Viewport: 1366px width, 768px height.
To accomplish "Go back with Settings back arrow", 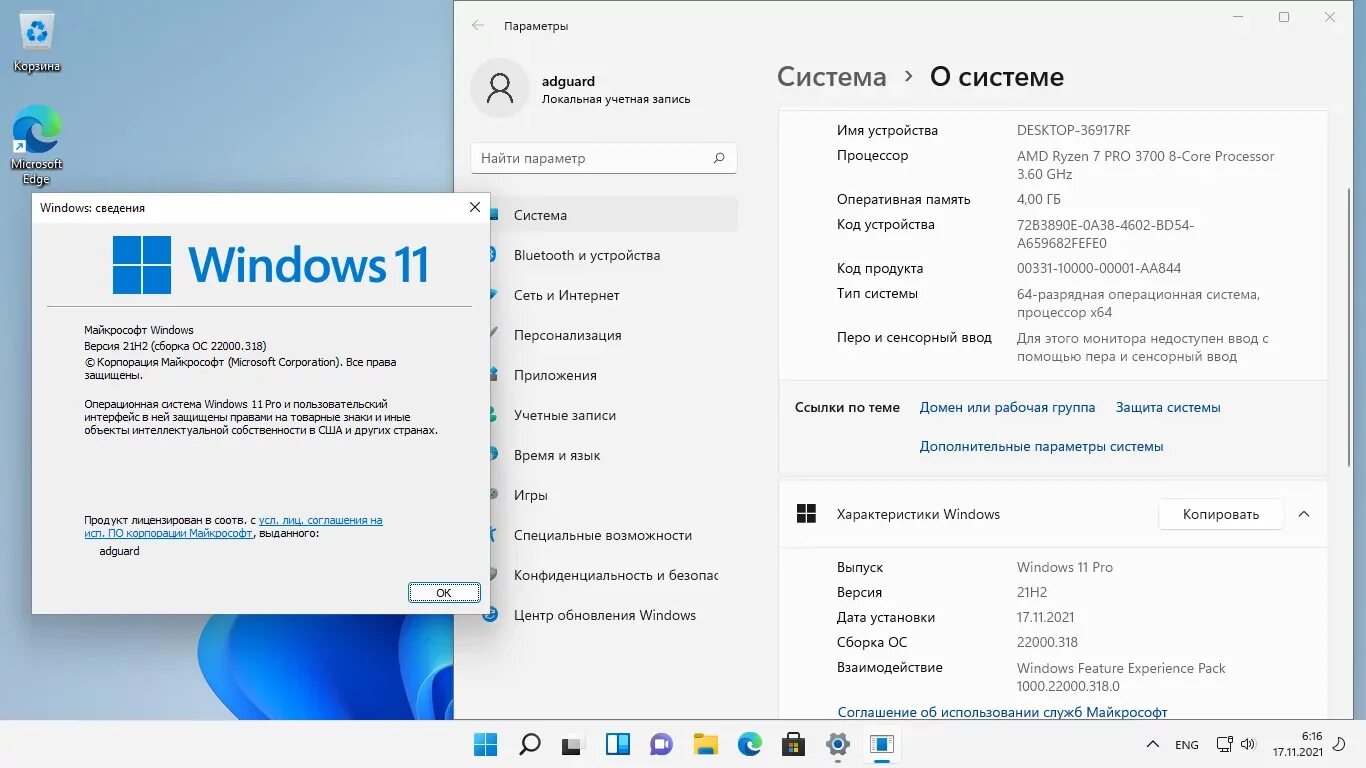I will pyautogui.click(x=478, y=26).
